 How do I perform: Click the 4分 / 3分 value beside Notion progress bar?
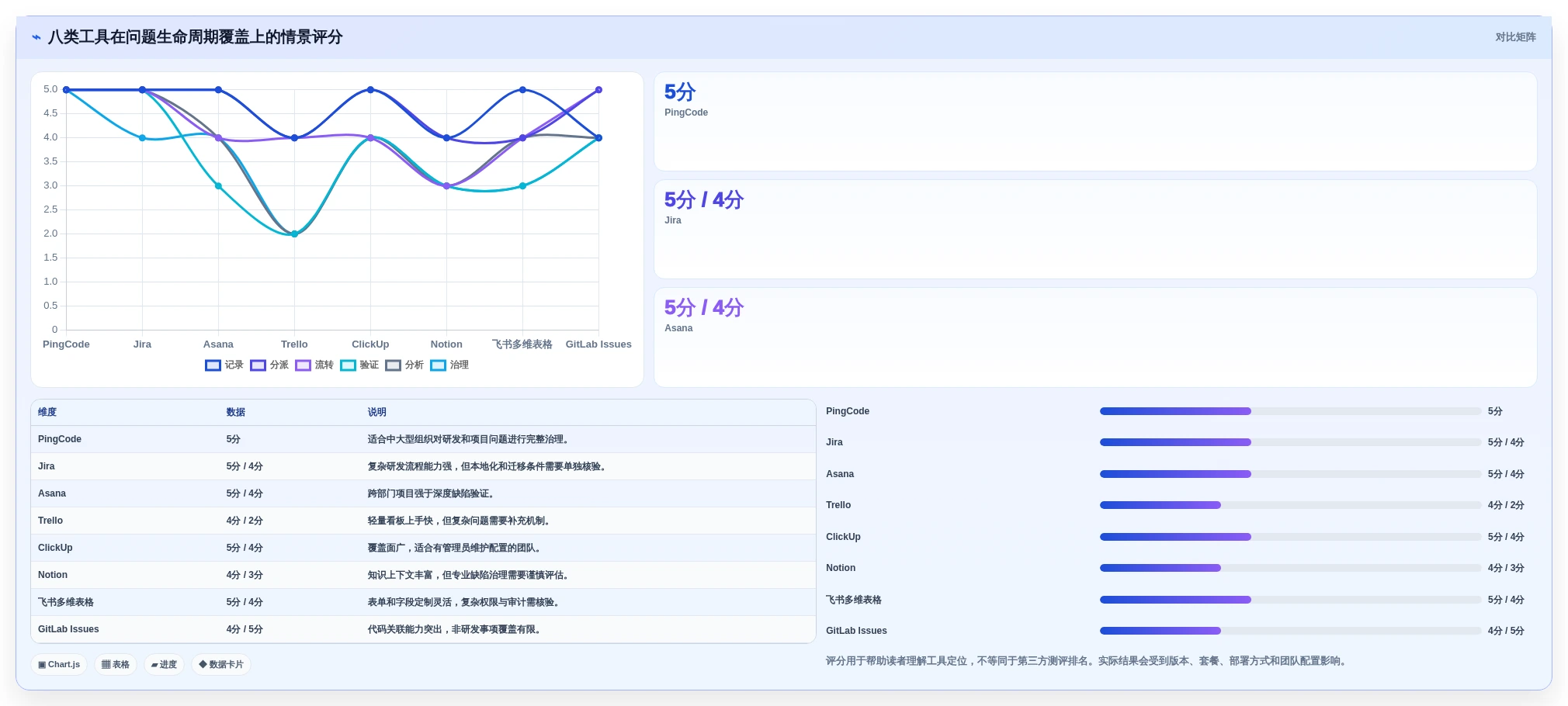tap(1506, 568)
